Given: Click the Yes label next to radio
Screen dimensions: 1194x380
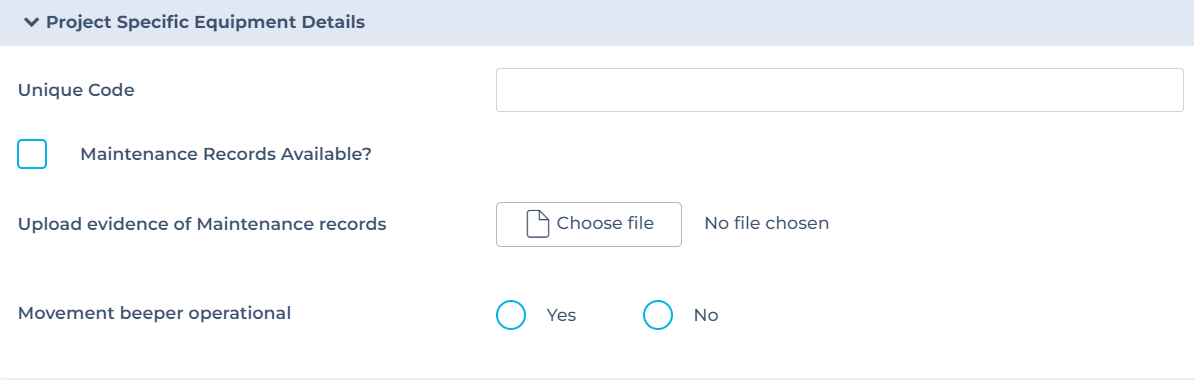Looking at the screenshot, I should [561, 315].
